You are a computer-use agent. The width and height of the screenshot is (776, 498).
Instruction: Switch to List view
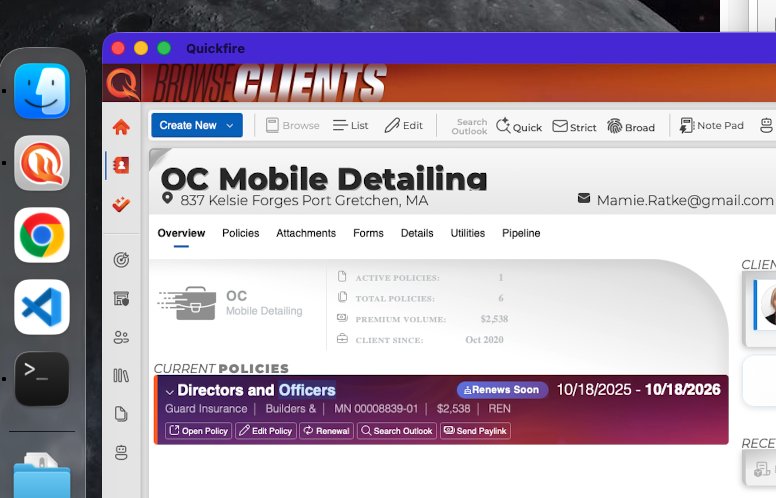[x=351, y=126]
